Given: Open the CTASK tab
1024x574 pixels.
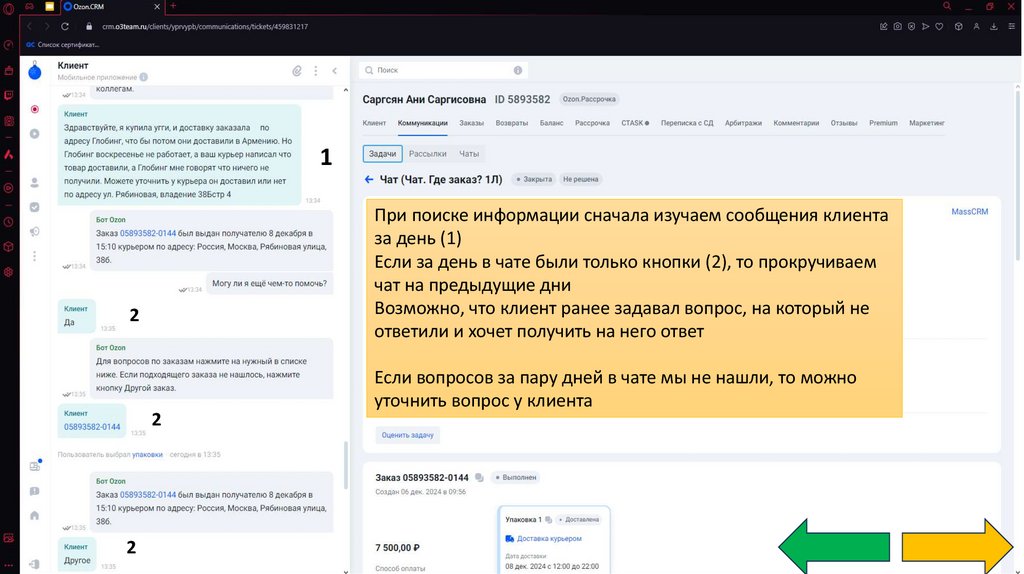Looking at the screenshot, I should (x=635, y=123).
